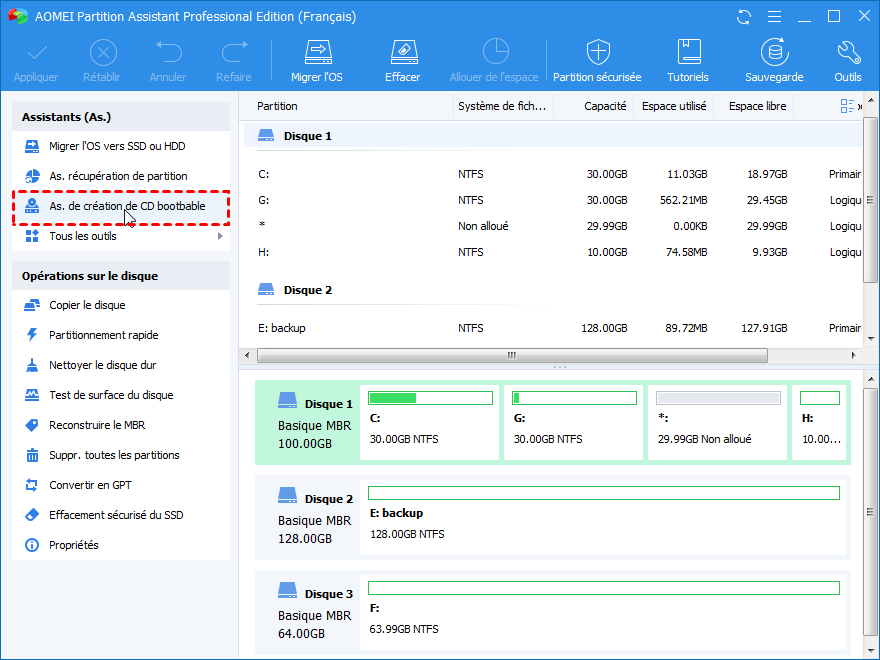
Task: Start As. de création de CD bootable
Action: tap(127, 206)
